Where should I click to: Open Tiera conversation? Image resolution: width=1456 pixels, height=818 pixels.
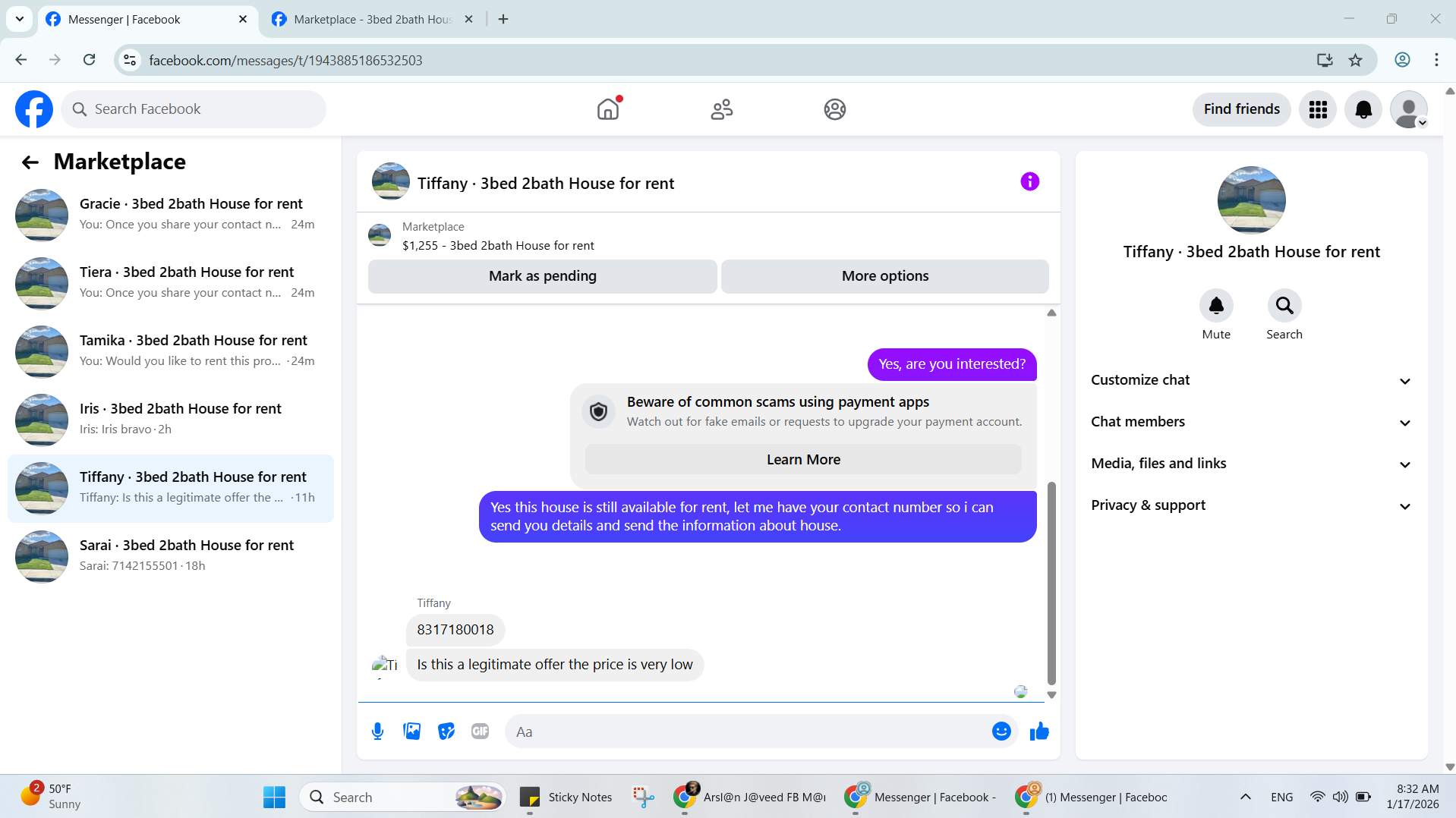[171, 282]
